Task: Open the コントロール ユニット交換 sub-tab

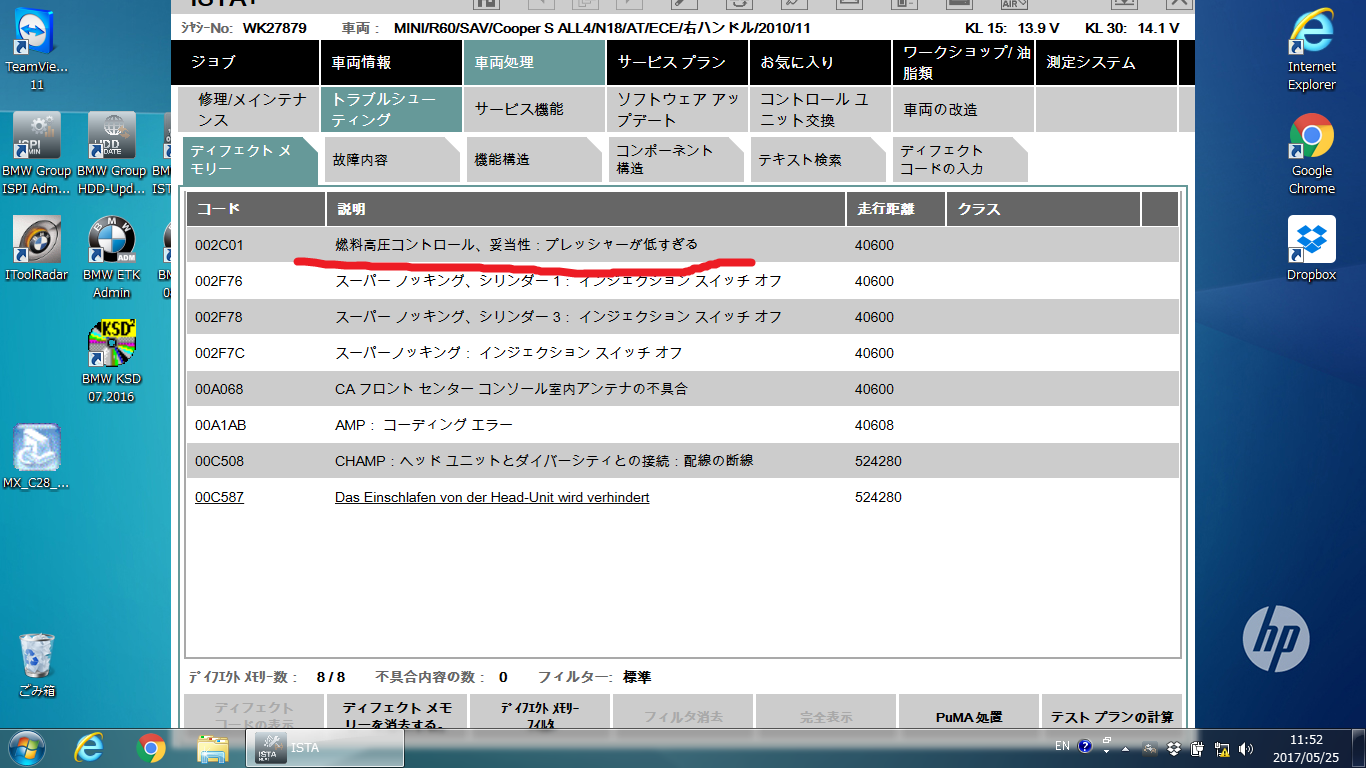Action: click(820, 110)
